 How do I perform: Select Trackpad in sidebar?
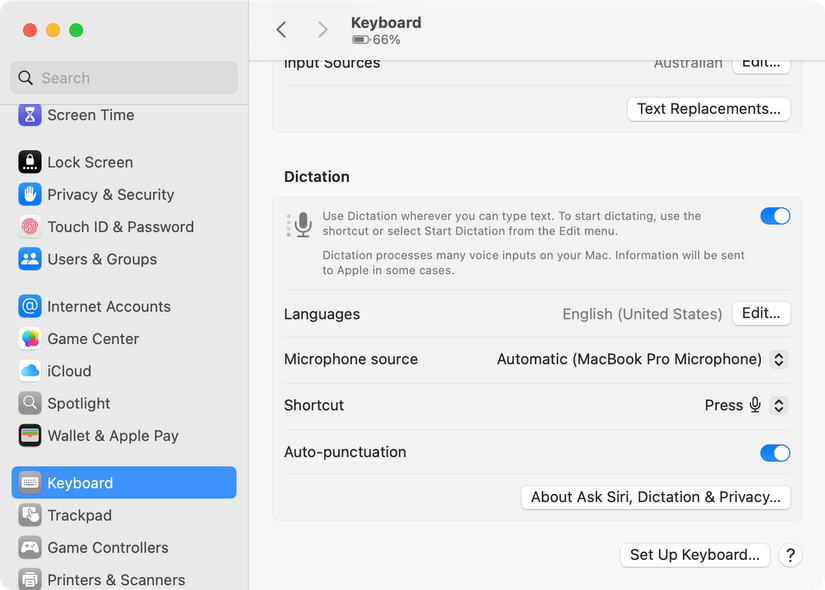(124, 515)
